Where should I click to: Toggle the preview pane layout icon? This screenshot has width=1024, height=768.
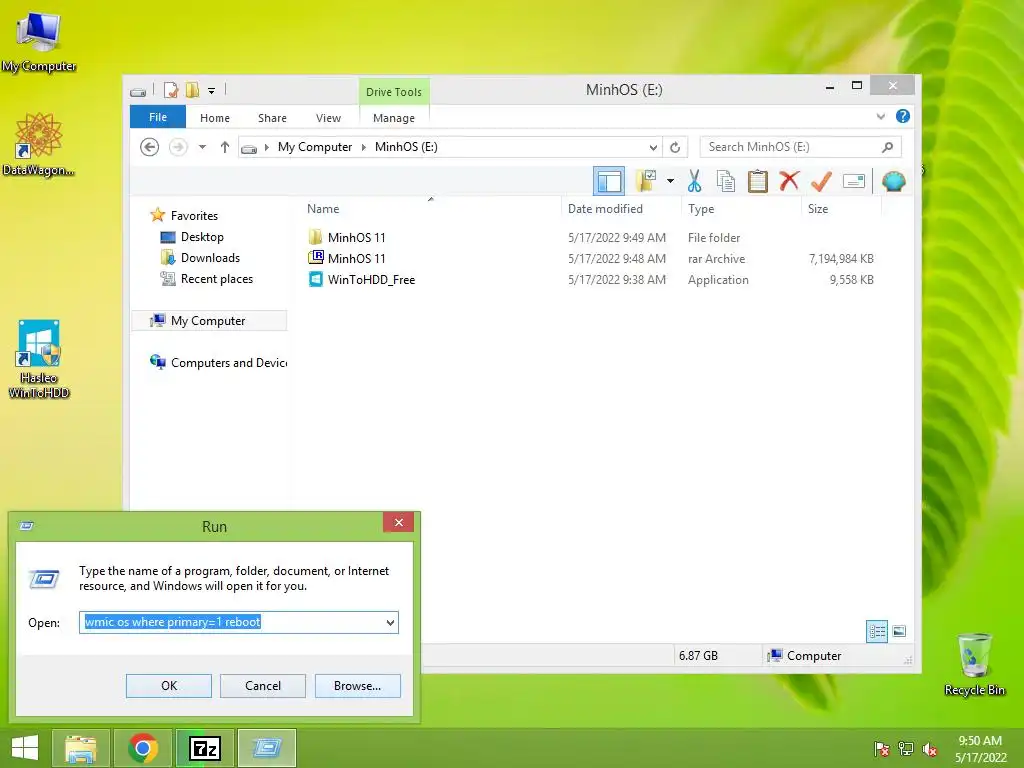click(609, 181)
